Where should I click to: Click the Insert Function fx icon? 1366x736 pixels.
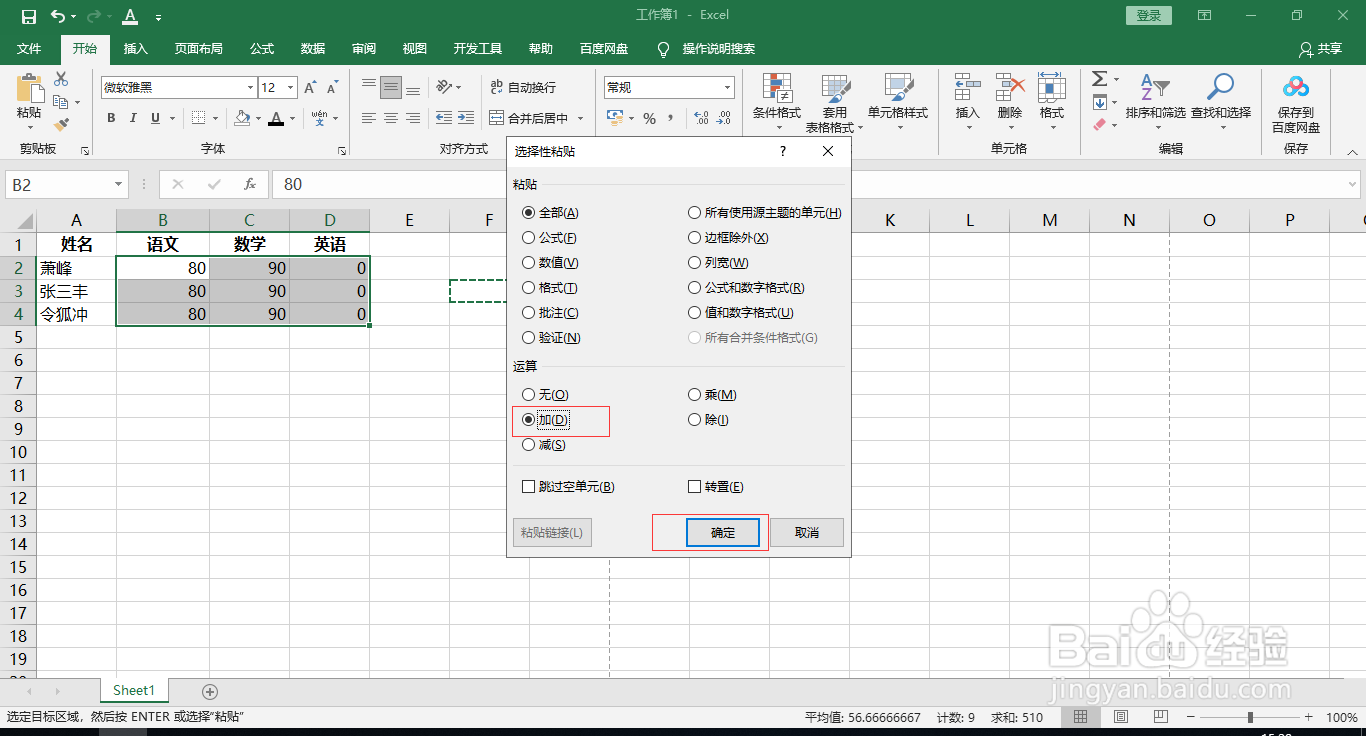(250, 184)
